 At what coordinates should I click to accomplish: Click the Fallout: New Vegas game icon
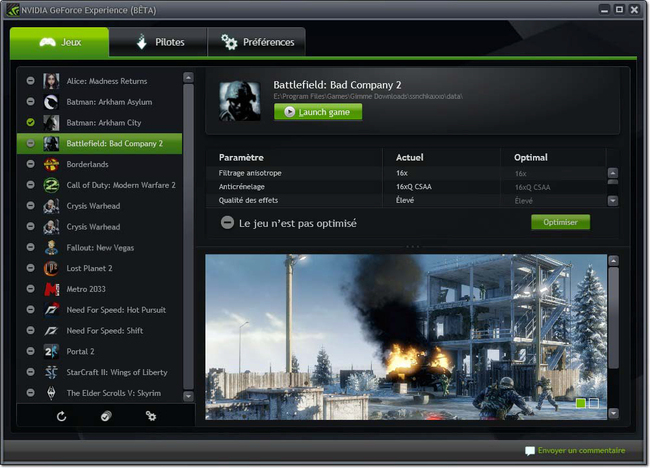coord(51,247)
